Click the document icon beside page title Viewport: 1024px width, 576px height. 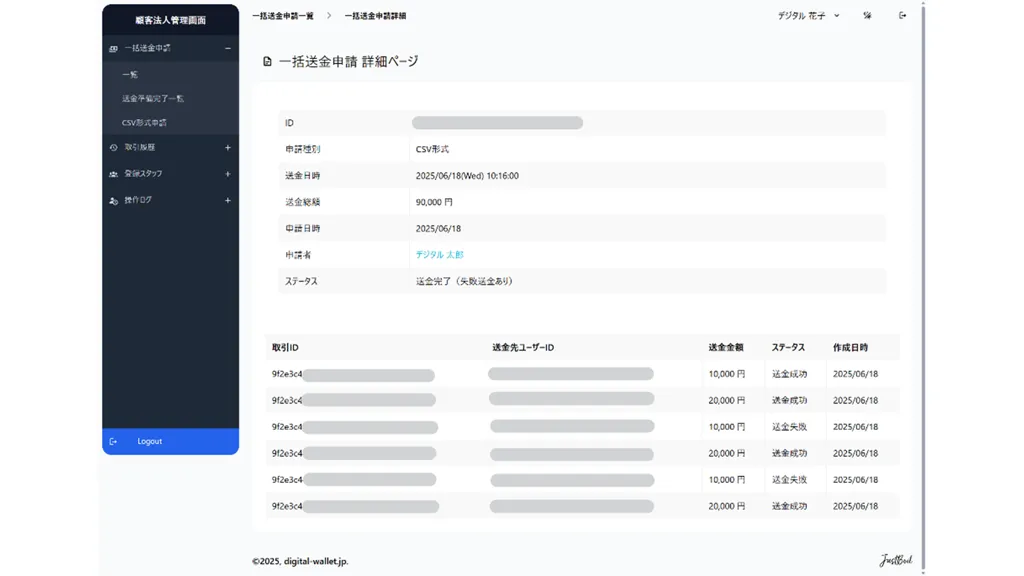pos(267,61)
